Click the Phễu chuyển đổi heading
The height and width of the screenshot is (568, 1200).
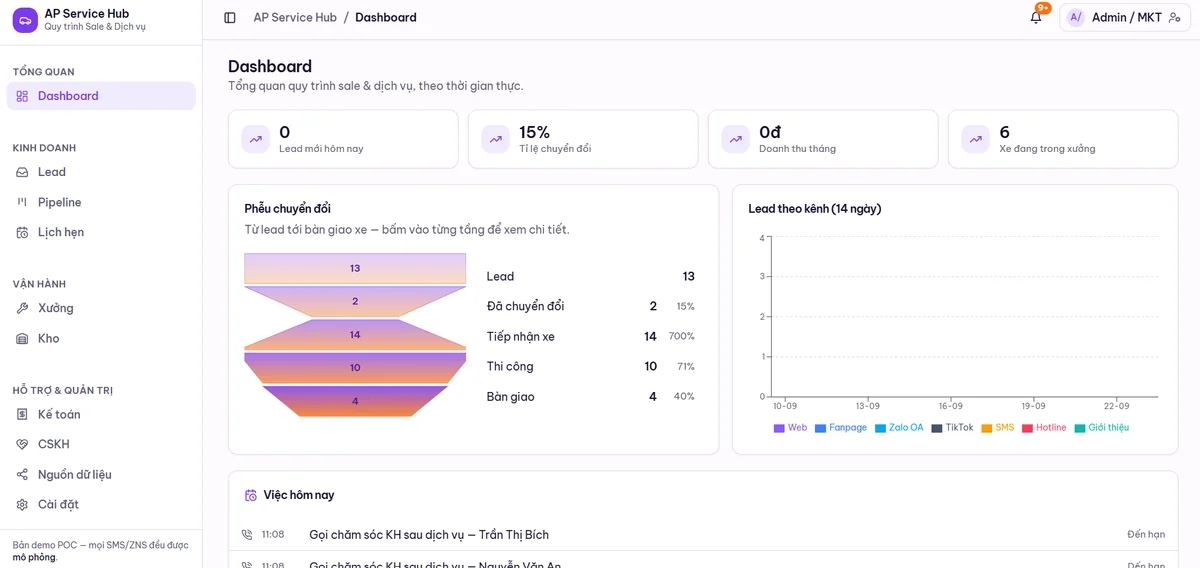pyautogui.click(x=287, y=209)
